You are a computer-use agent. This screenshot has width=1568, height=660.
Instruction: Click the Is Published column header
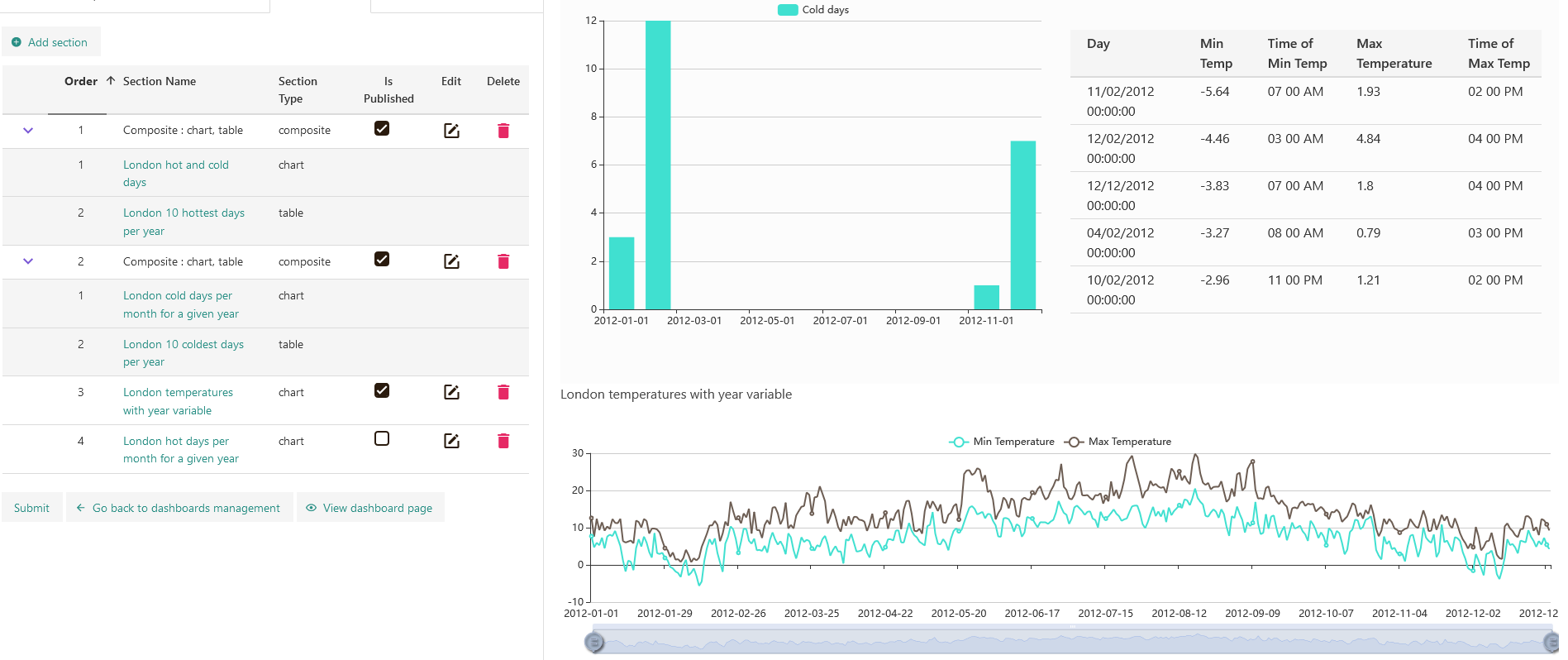point(388,89)
